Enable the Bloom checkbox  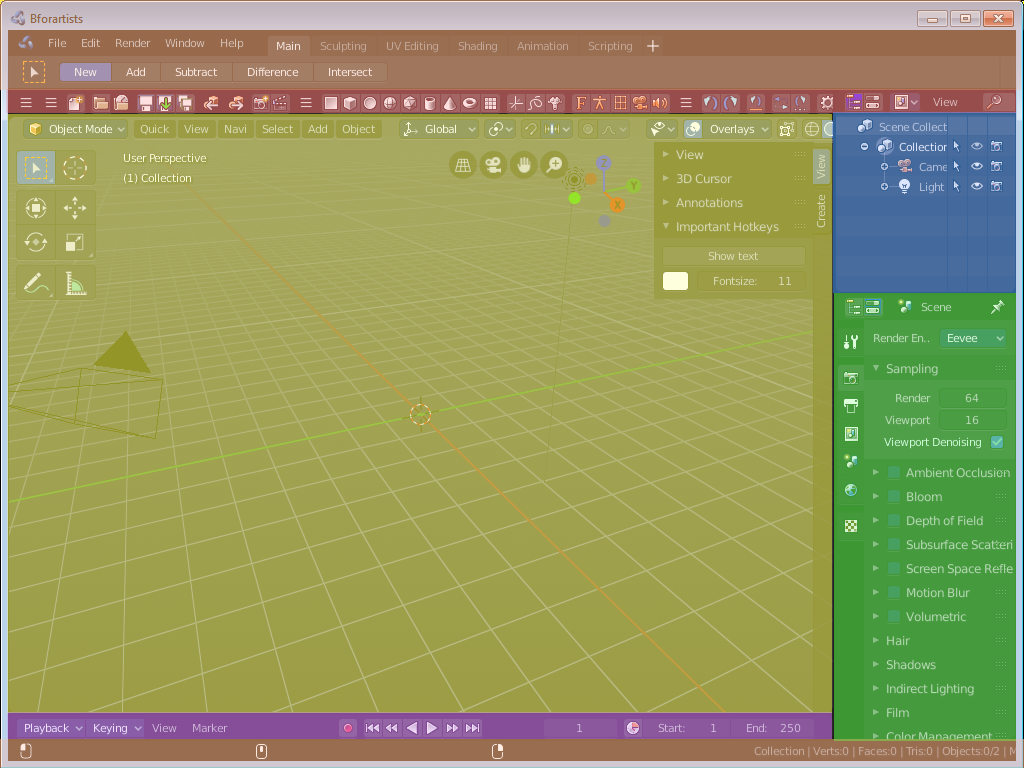[894, 497]
